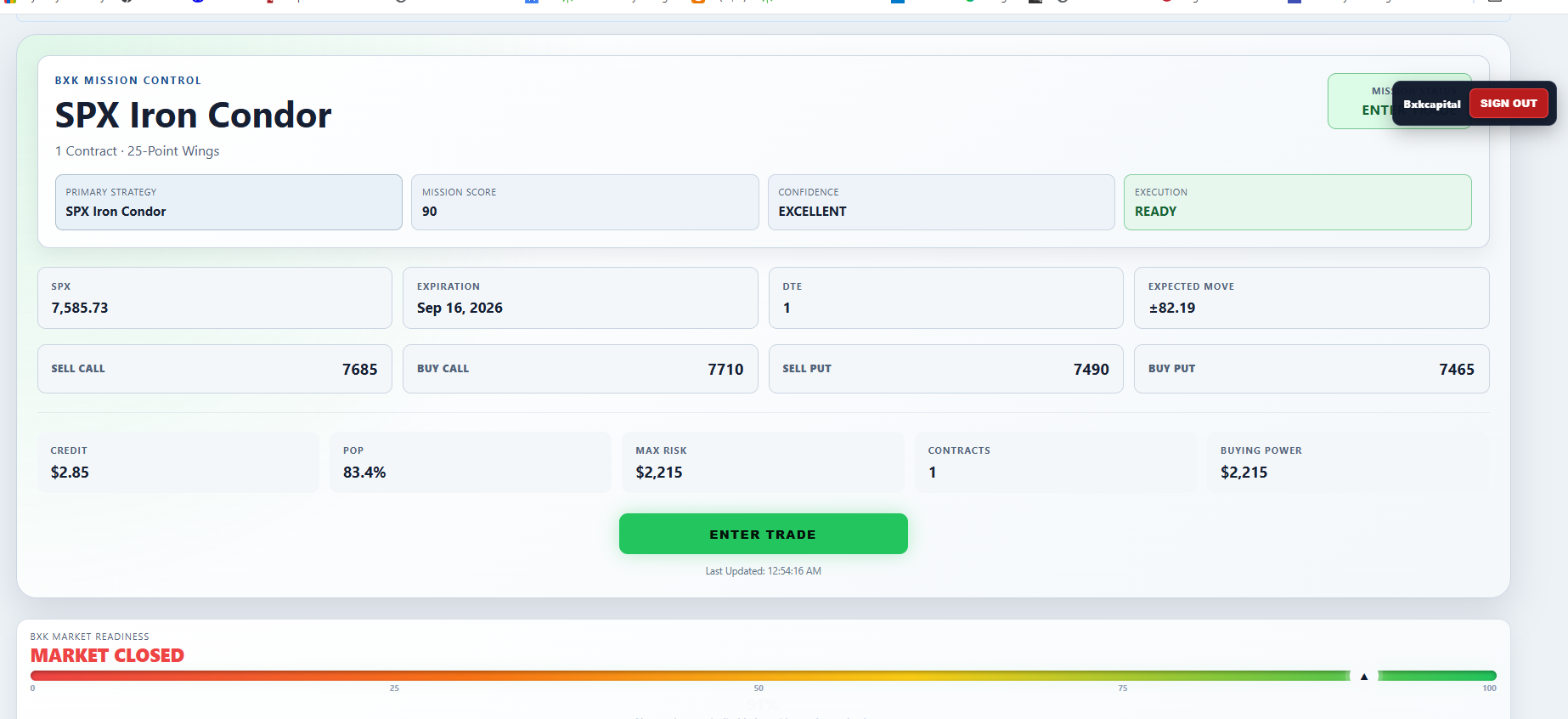1568x719 pixels.
Task: Select the 25 tick on readiness scale
Action: click(x=394, y=688)
